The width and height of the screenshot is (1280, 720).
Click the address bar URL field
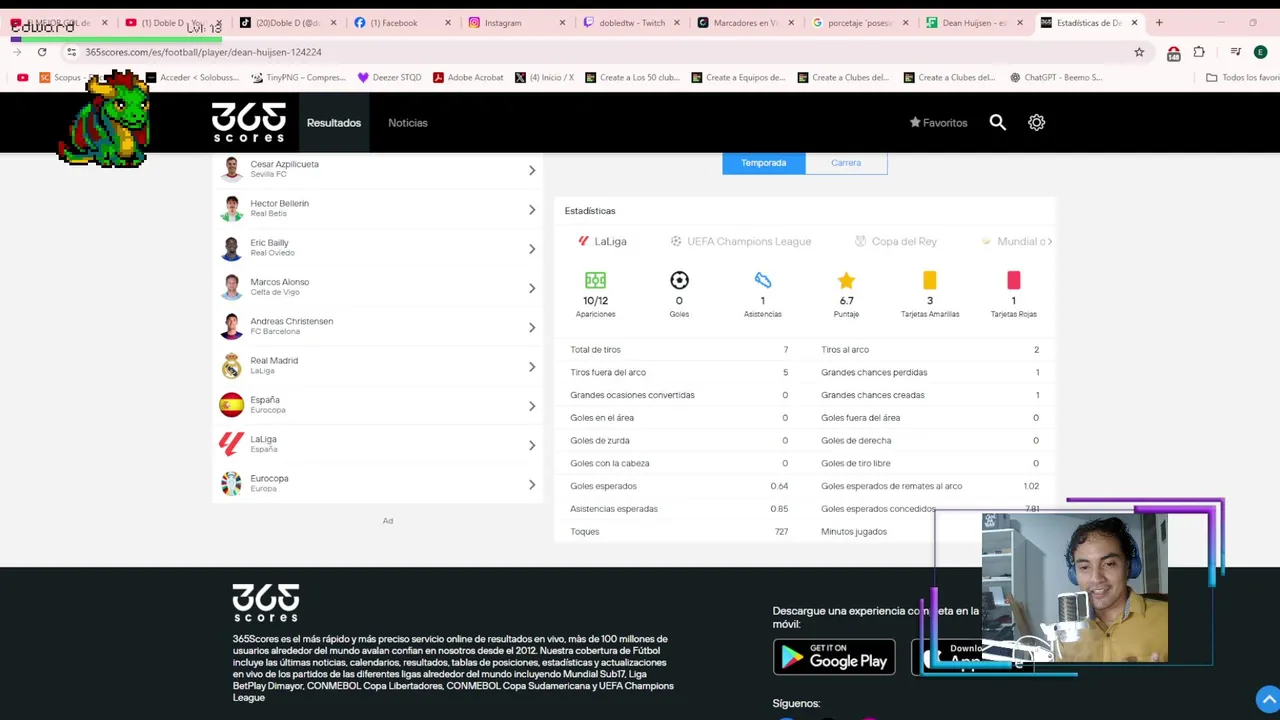(600, 52)
